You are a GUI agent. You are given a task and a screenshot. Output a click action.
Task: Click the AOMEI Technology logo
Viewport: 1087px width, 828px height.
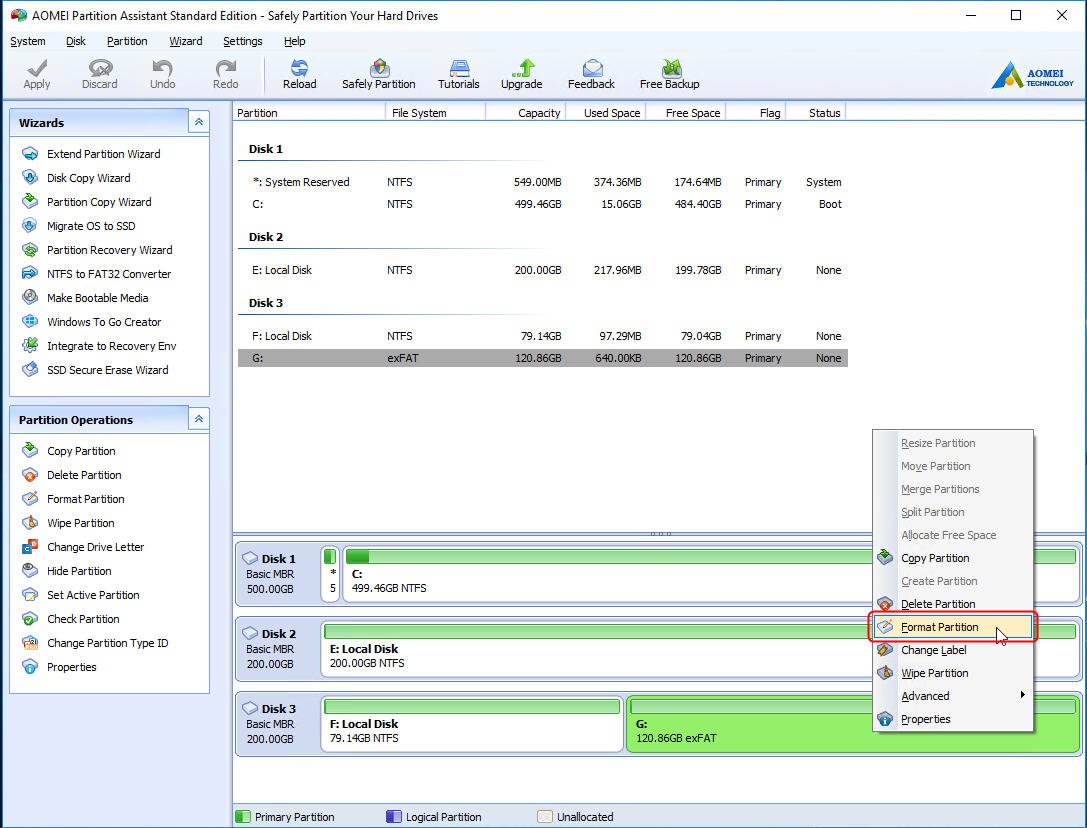pyautogui.click(x=1032, y=75)
